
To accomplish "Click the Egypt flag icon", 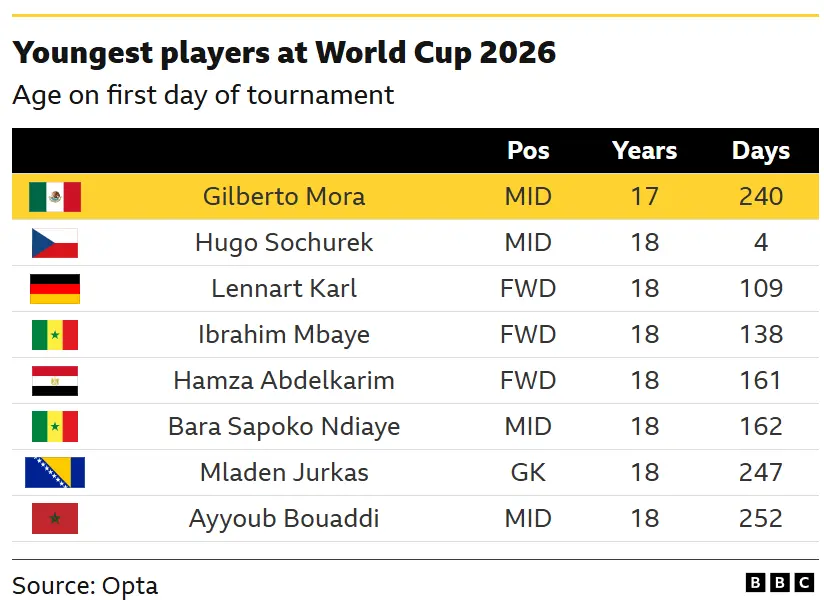I will (55, 381).
